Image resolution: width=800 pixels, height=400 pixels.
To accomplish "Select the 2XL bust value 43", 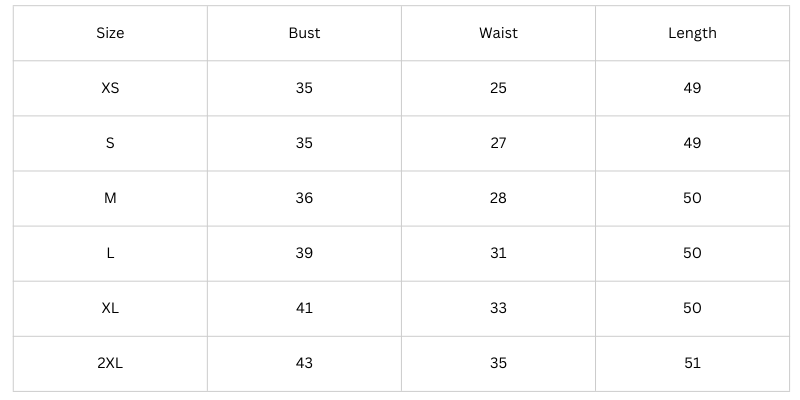I will (x=304, y=363).
